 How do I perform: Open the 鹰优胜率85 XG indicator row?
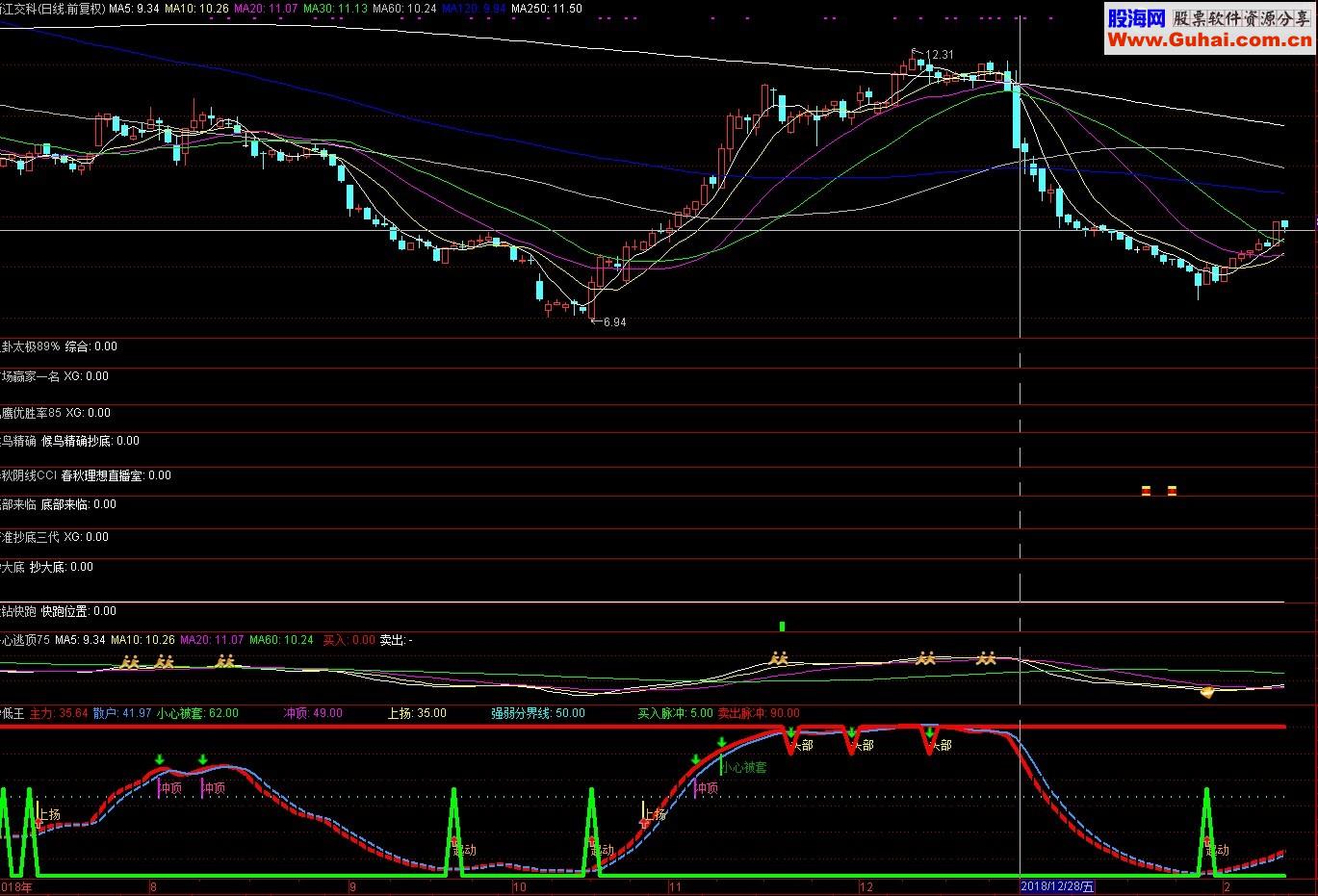(55, 413)
